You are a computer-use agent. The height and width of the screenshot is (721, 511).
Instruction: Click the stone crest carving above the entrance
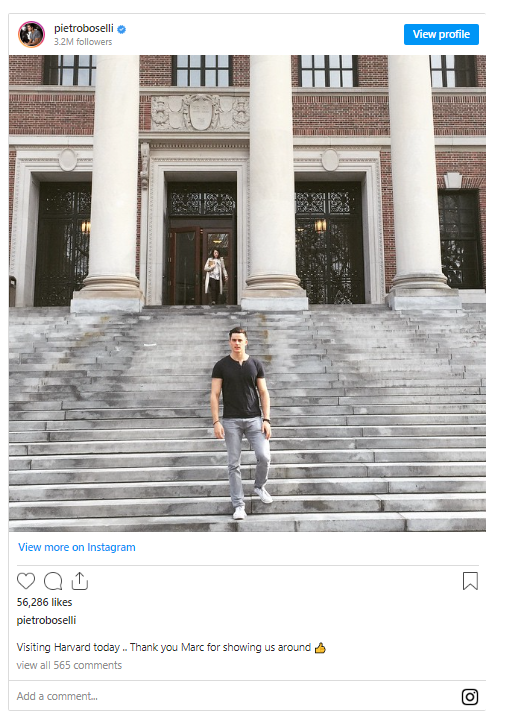click(200, 112)
